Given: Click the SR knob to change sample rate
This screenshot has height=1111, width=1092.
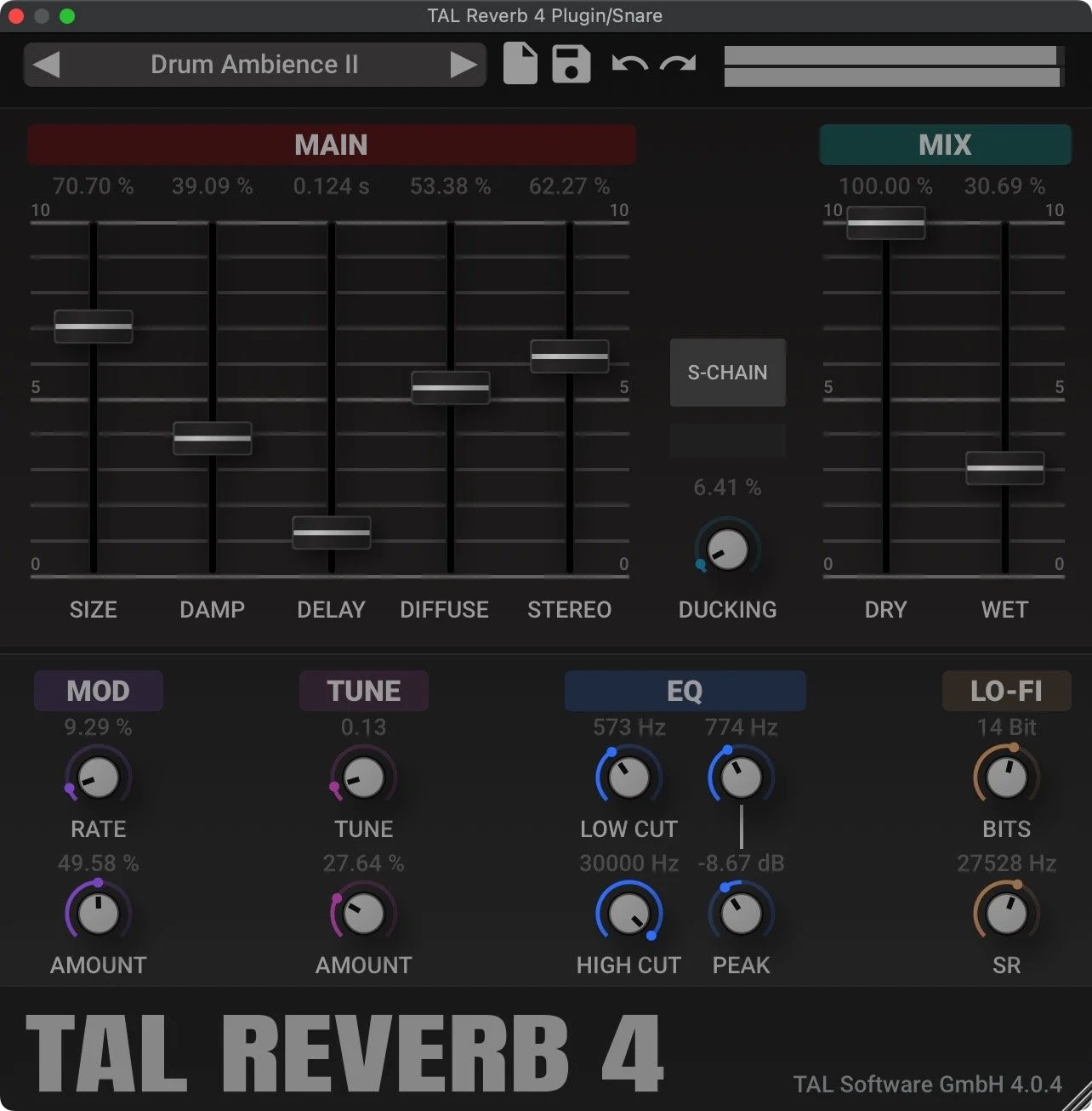Looking at the screenshot, I should tap(1006, 913).
